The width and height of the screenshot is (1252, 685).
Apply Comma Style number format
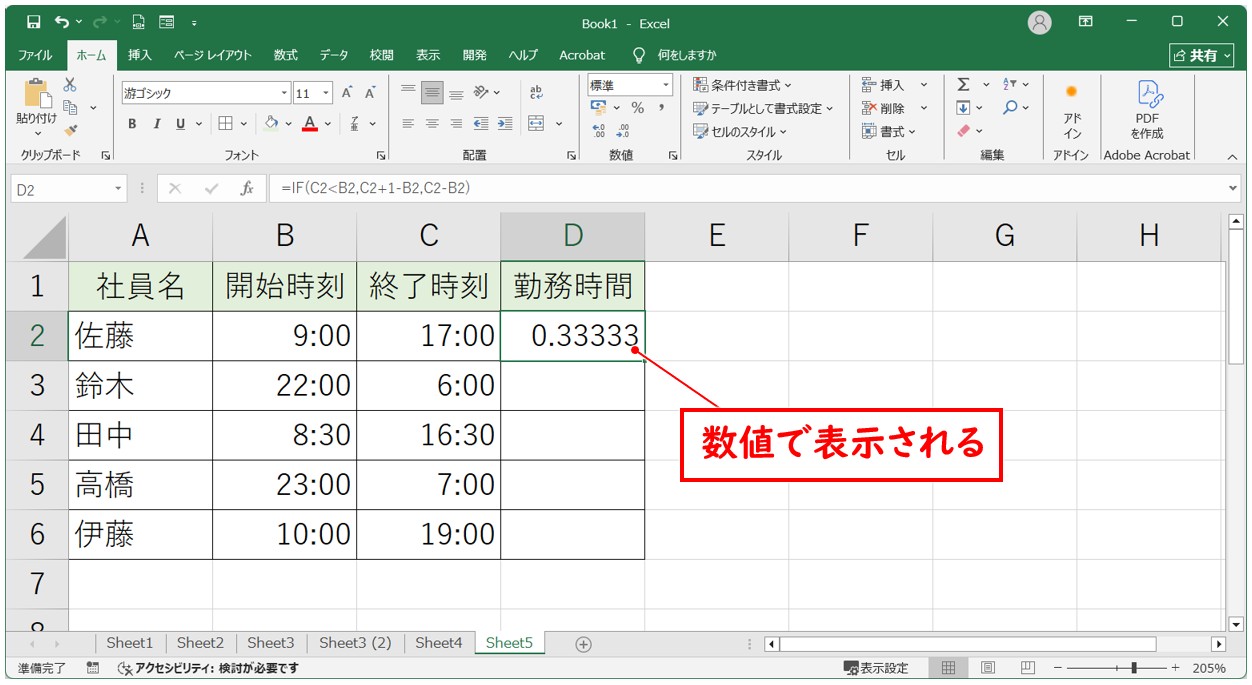[x=661, y=108]
